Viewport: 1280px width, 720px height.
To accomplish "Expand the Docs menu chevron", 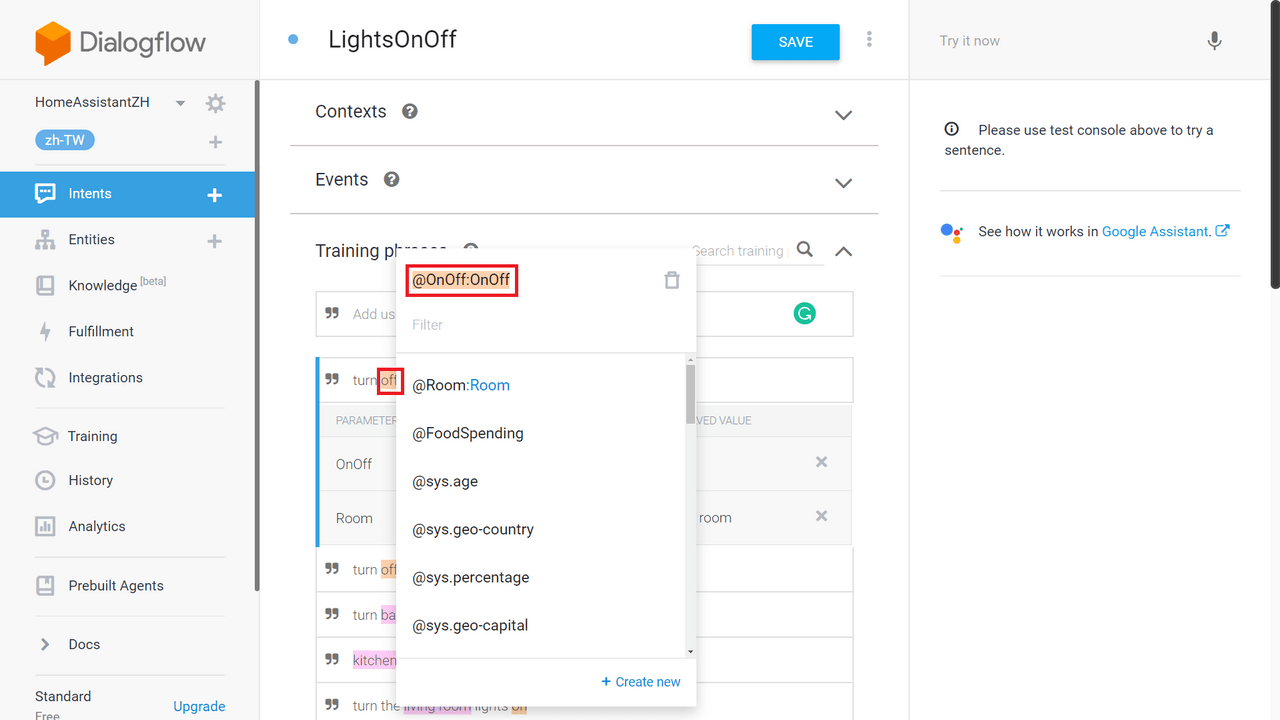I will [x=45, y=644].
